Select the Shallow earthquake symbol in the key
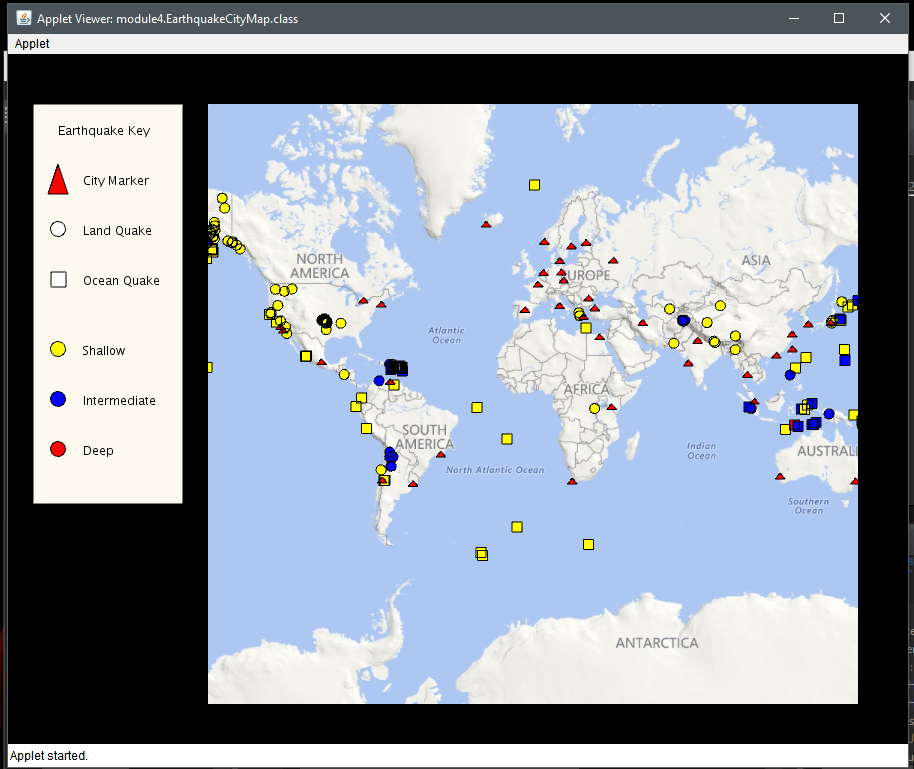 pyautogui.click(x=57, y=349)
